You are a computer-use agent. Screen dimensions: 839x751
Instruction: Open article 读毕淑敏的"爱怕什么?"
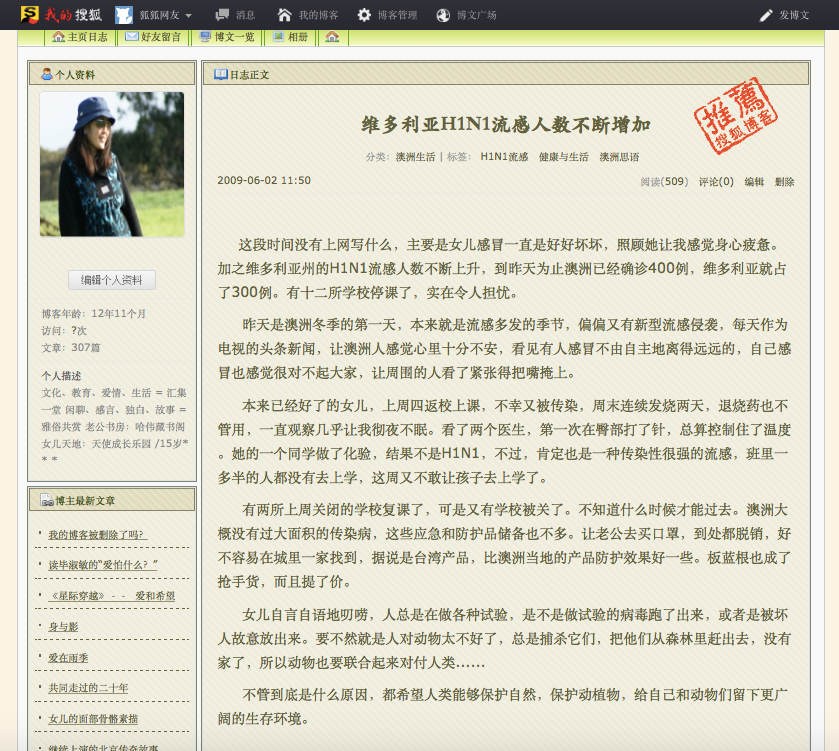click(x=103, y=565)
